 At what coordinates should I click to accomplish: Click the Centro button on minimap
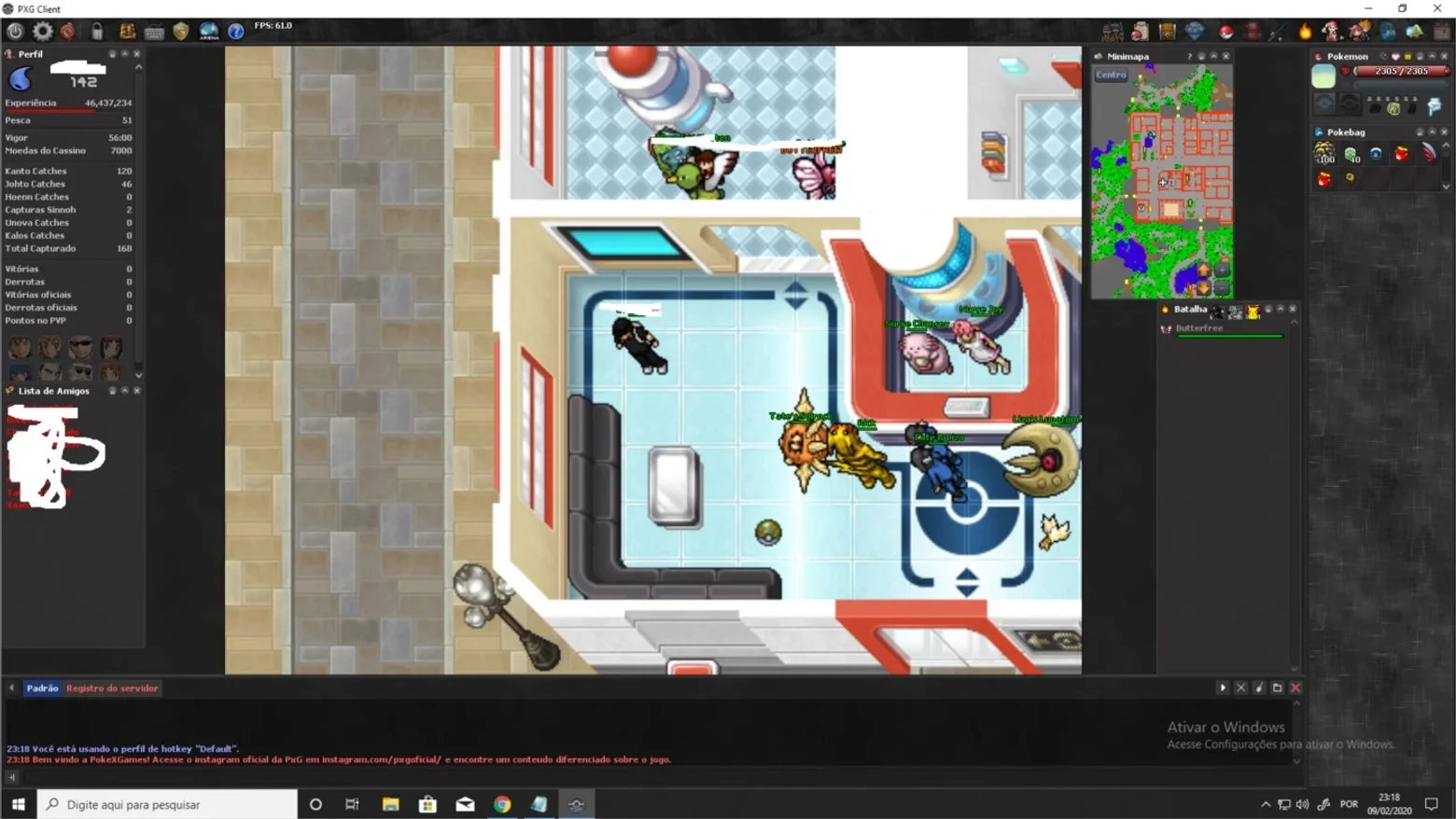(1112, 75)
